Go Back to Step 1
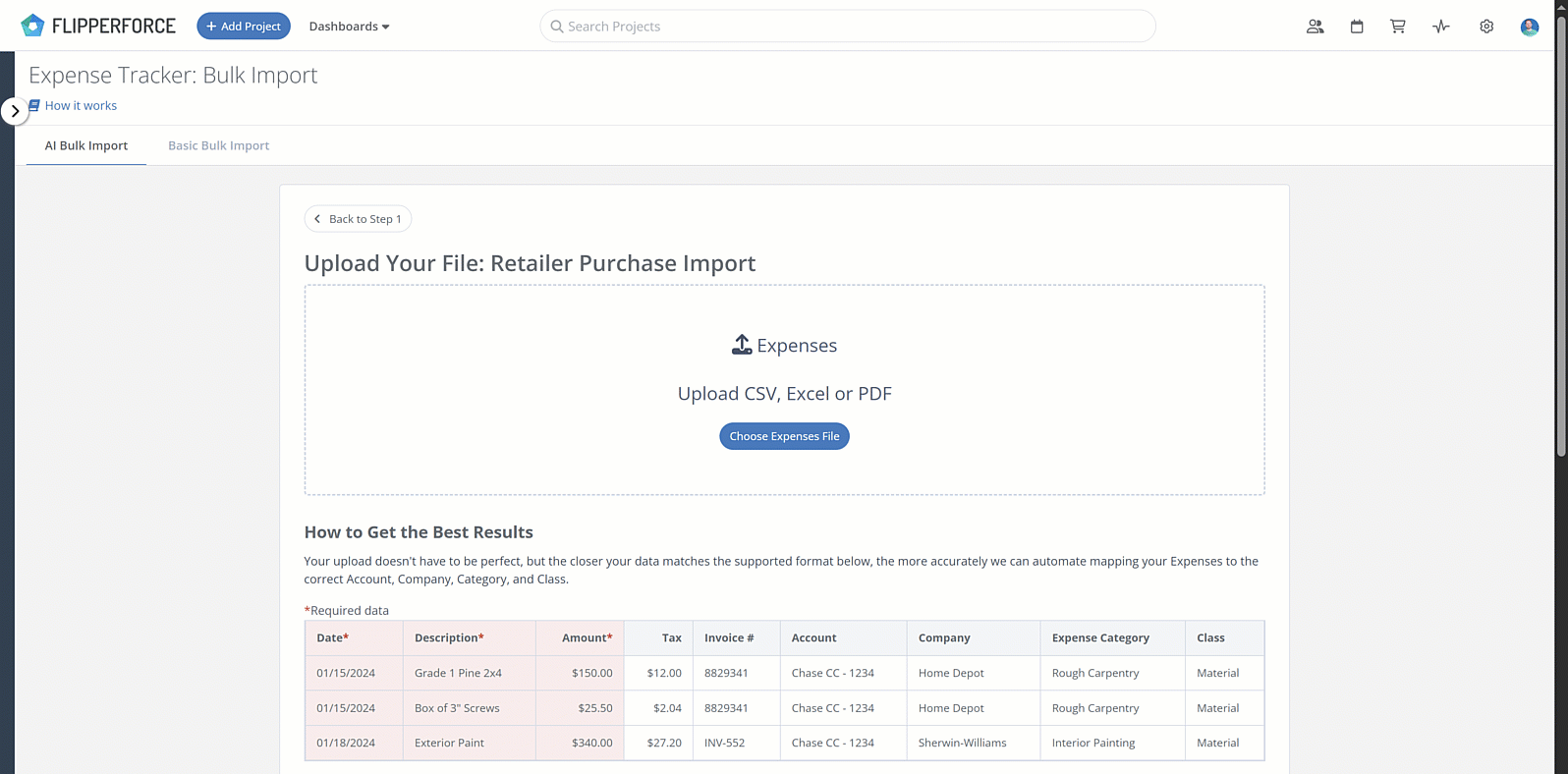 [x=358, y=219]
